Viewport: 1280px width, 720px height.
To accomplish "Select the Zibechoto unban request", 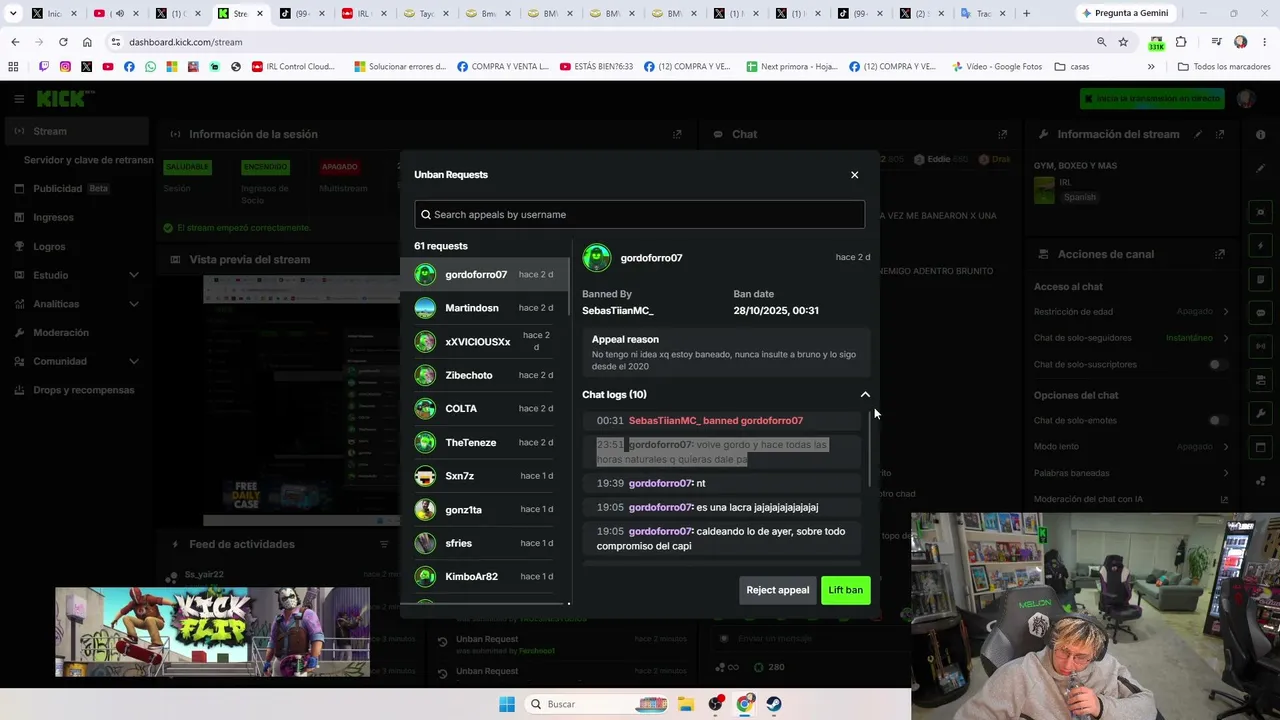I will 485,375.
